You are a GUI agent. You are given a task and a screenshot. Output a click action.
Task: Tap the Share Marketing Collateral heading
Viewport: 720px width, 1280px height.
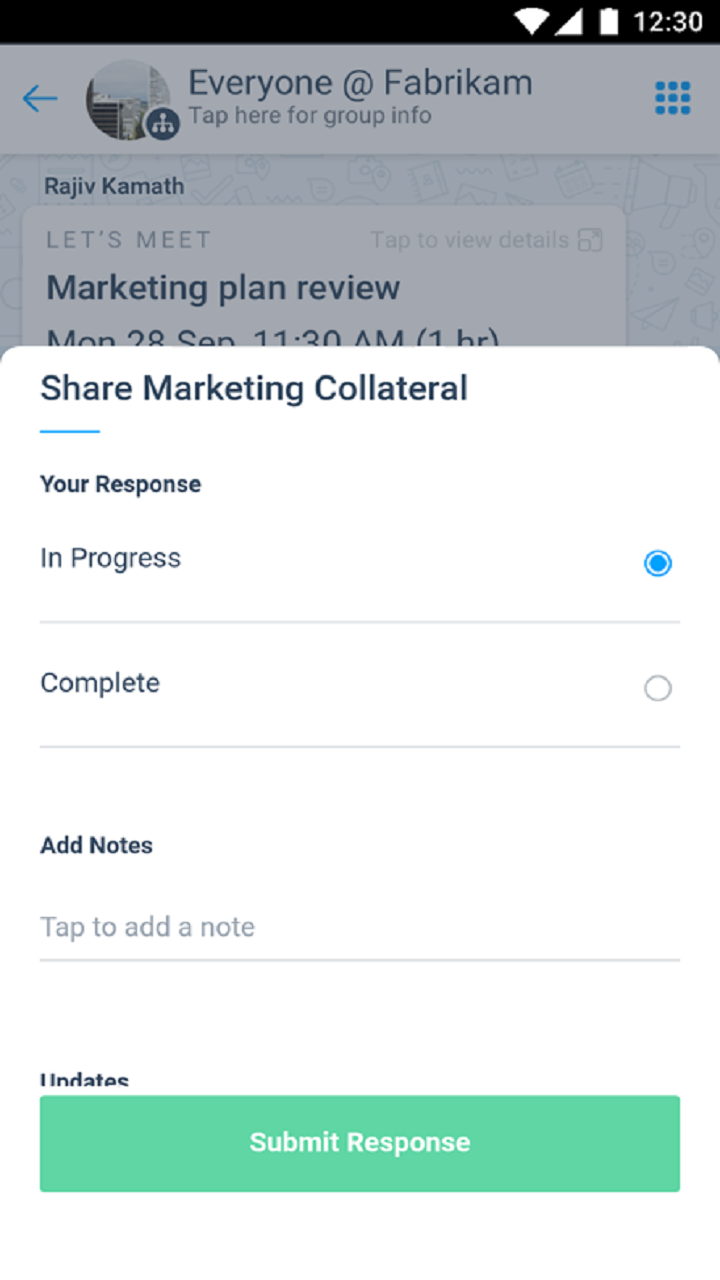coord(254,388)
